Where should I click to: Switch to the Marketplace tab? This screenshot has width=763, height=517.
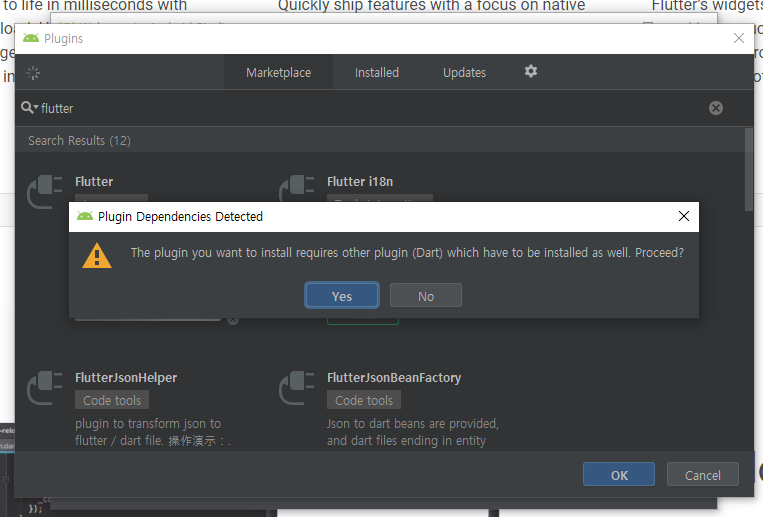278,73
